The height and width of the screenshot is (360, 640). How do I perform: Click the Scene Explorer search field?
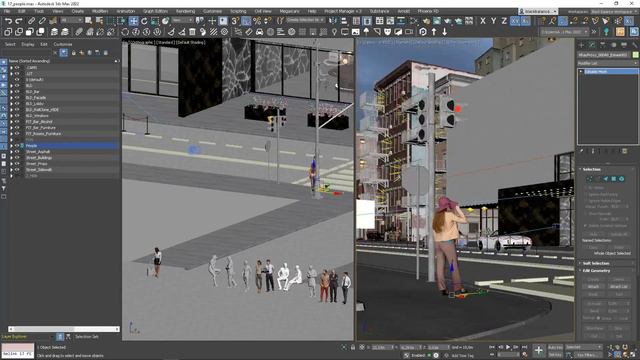click(x=27, y=53)
